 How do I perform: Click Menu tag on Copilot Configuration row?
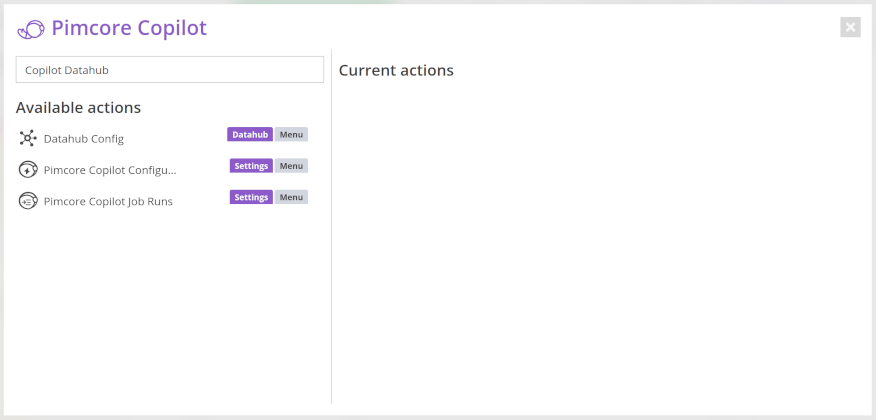(x=291, y=166)
